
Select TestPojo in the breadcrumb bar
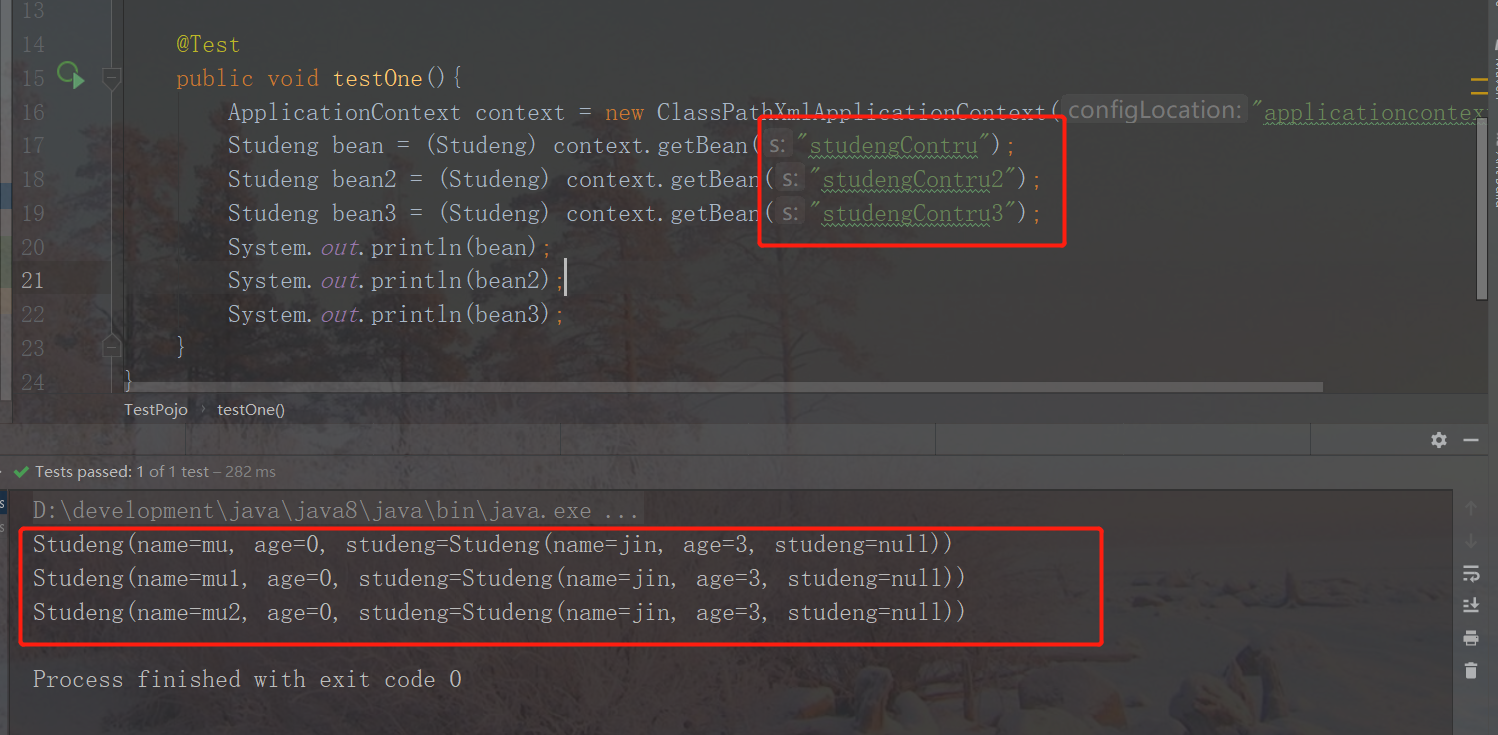(156, 409)
